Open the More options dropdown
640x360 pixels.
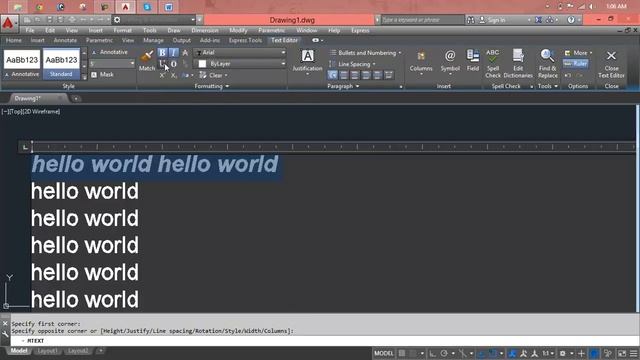tap(578, 53)
